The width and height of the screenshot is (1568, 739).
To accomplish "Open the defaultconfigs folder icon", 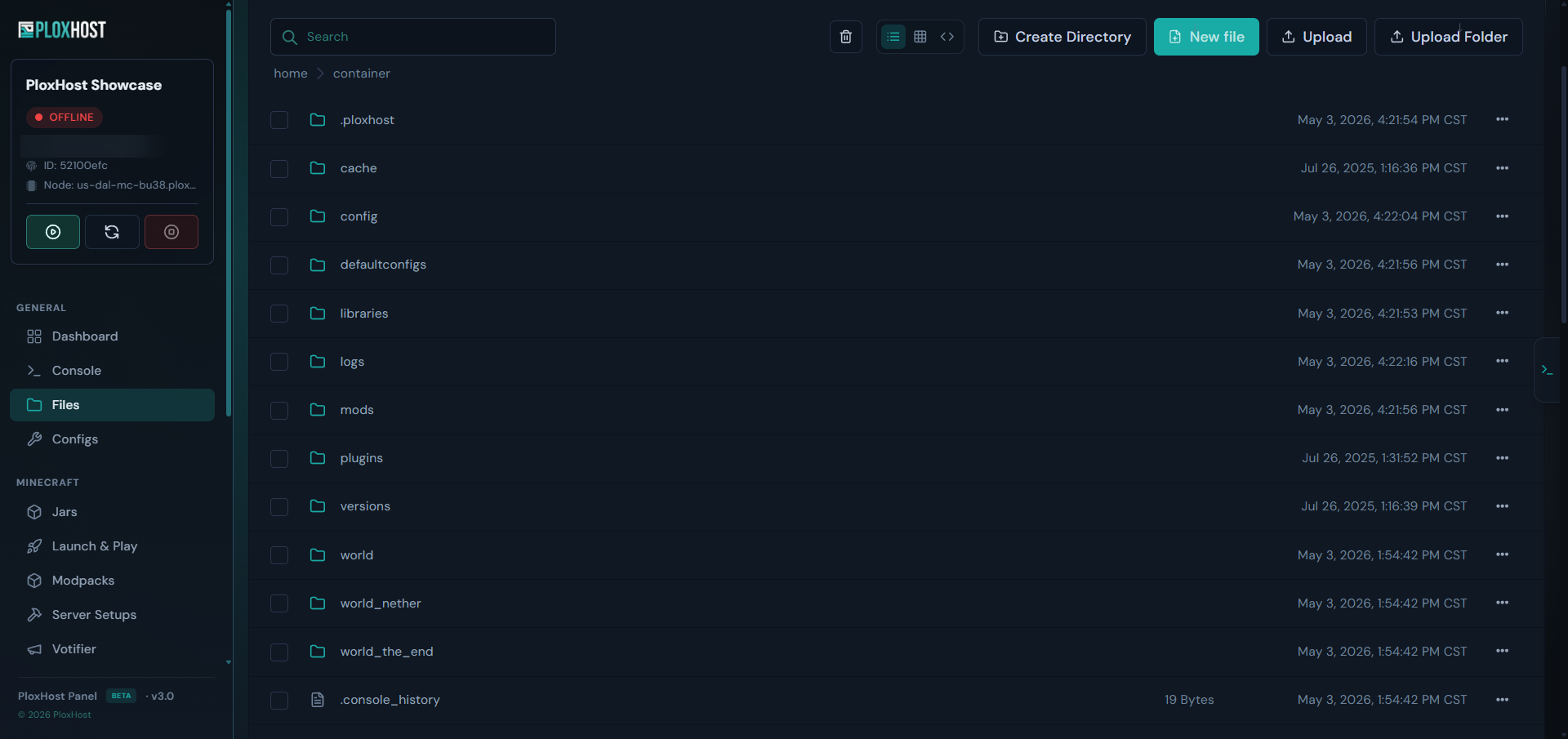I will [318, 265].
